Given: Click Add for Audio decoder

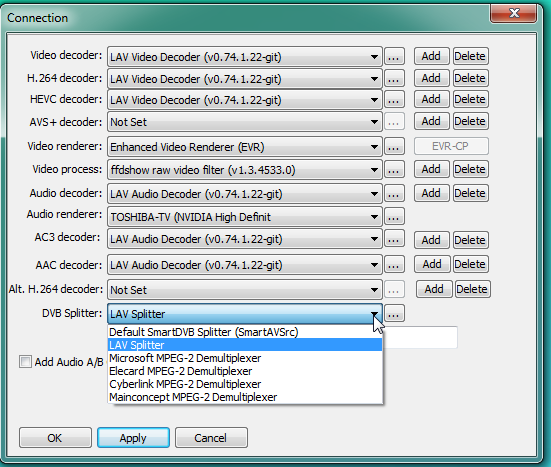Looking at the screenshot, I should pyautogui.click(x=432, y=193).
